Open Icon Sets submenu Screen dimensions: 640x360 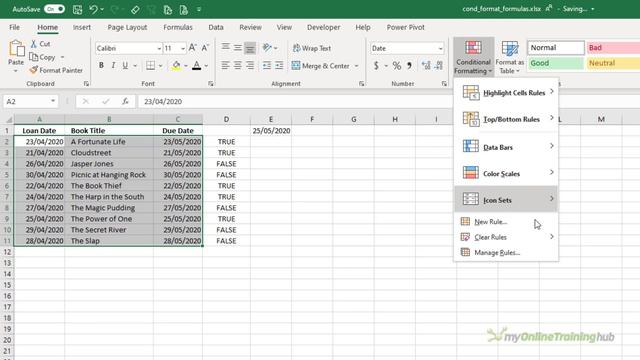pyautogui.click(x=506, y=199)
